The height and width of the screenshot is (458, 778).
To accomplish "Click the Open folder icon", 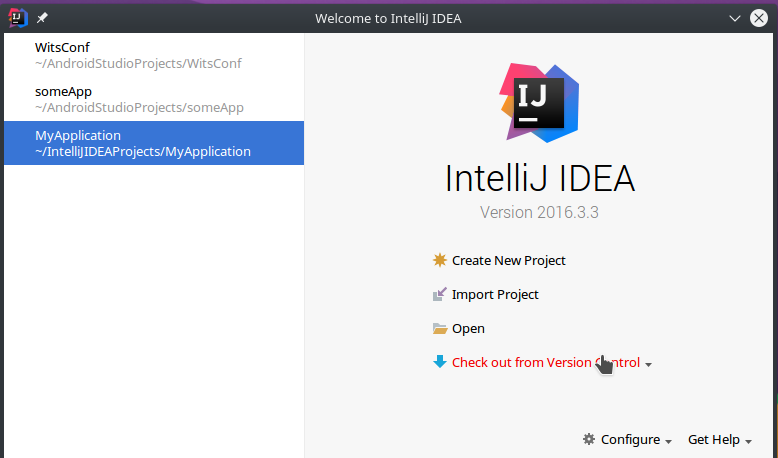I will [440, 328].
